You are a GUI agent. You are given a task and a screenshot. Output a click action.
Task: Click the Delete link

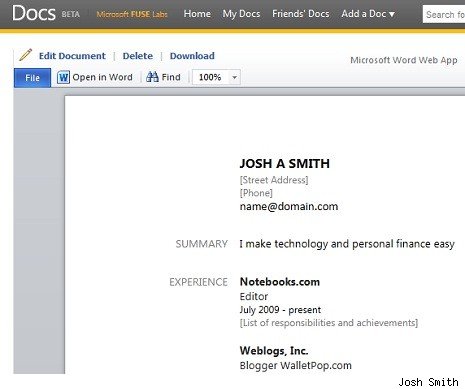click(138, 56)
